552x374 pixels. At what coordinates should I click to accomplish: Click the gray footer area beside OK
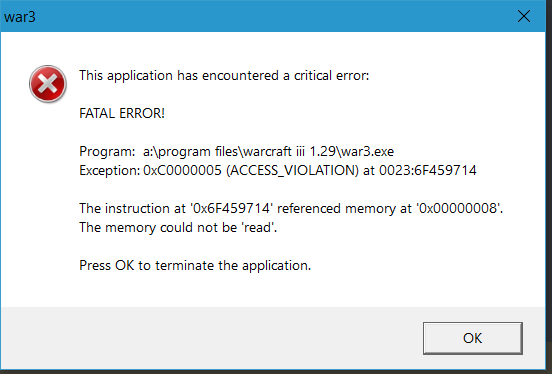click(x=211, y=338)
